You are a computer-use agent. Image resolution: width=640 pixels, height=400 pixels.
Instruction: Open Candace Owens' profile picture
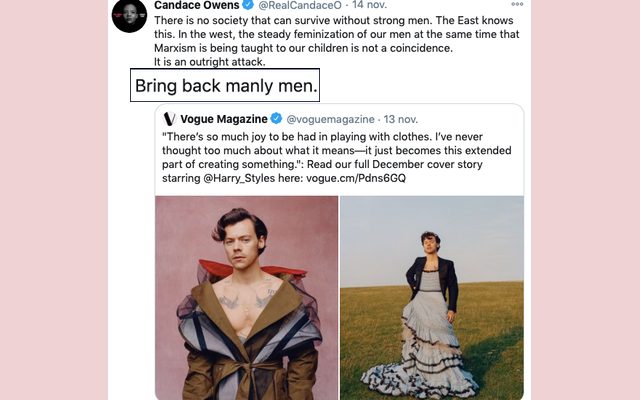[129, 14]
